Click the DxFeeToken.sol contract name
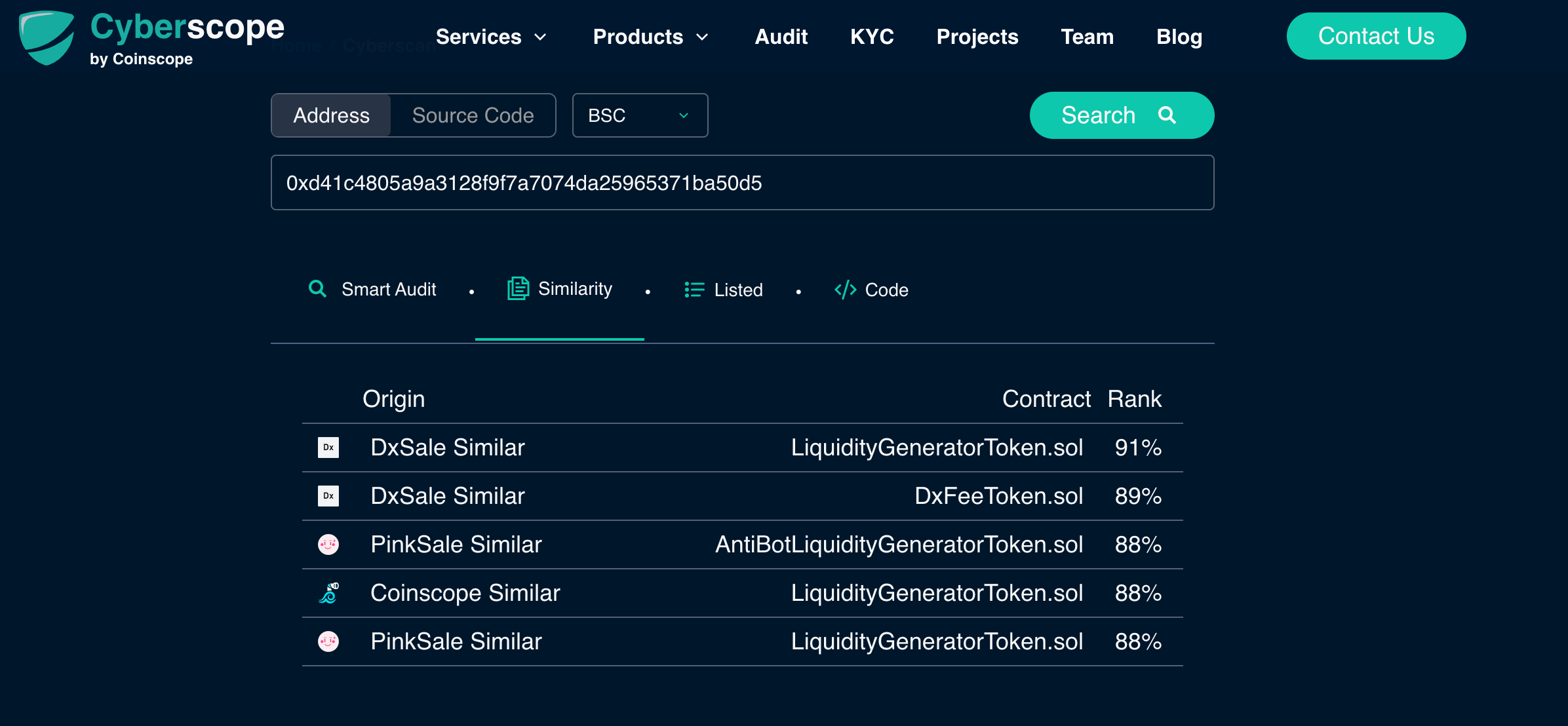 [998, 496]
